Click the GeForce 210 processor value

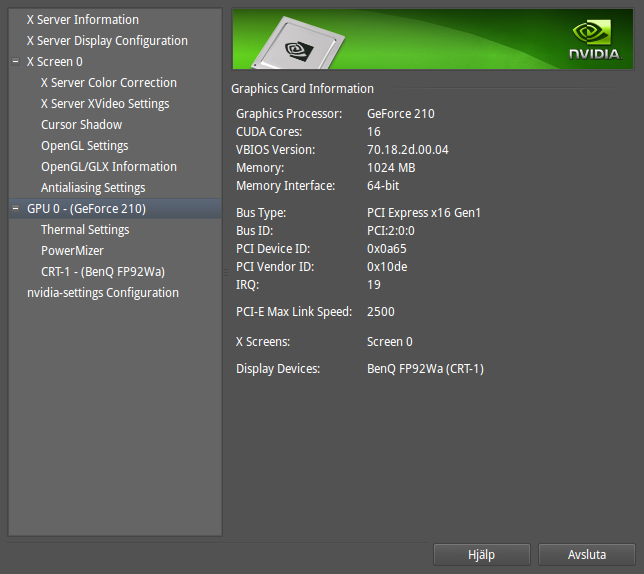pyautogui.click(x=401, y=114)
